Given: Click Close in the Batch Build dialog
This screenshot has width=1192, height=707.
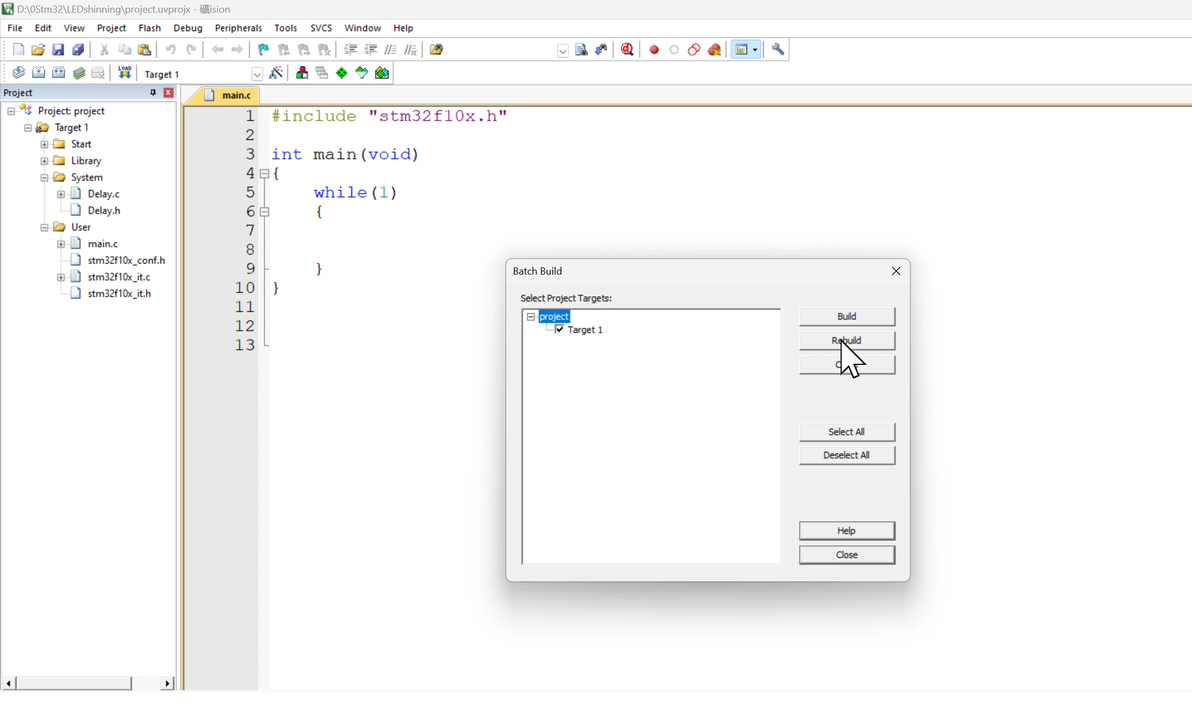Looking at the screenshot, I should 847,555.
